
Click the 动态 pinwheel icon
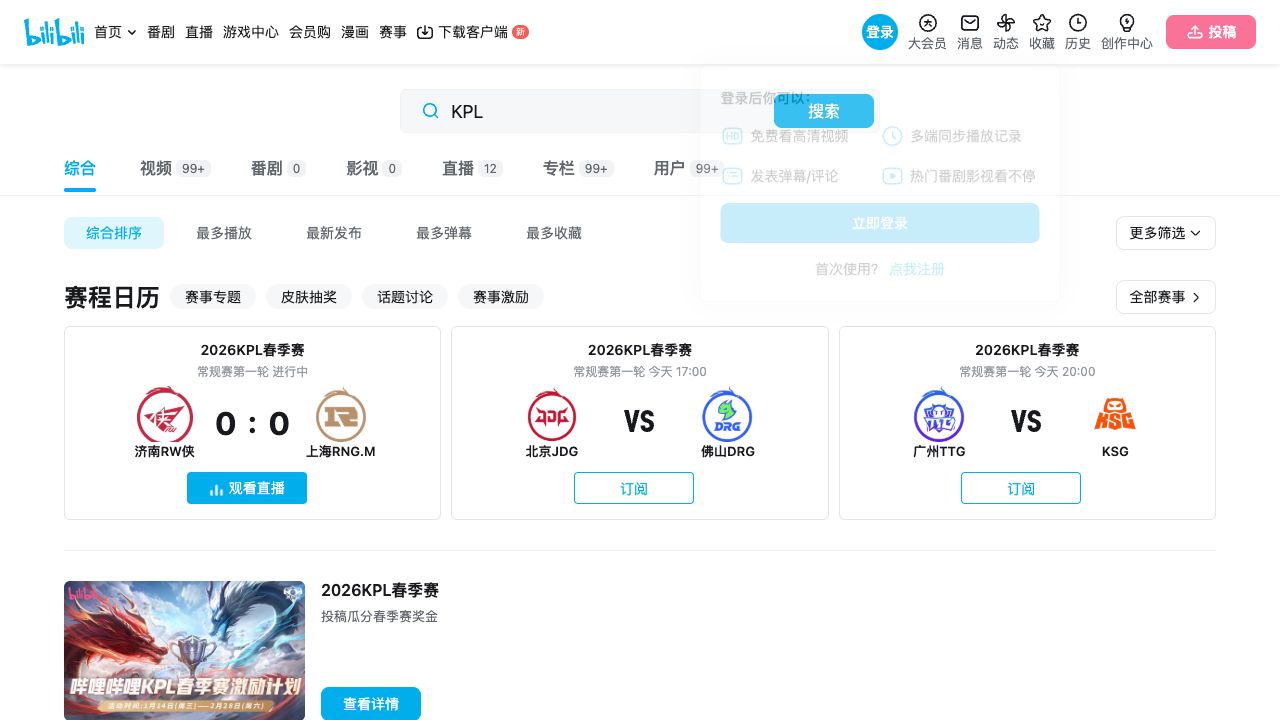click(x=1006, y=23)
